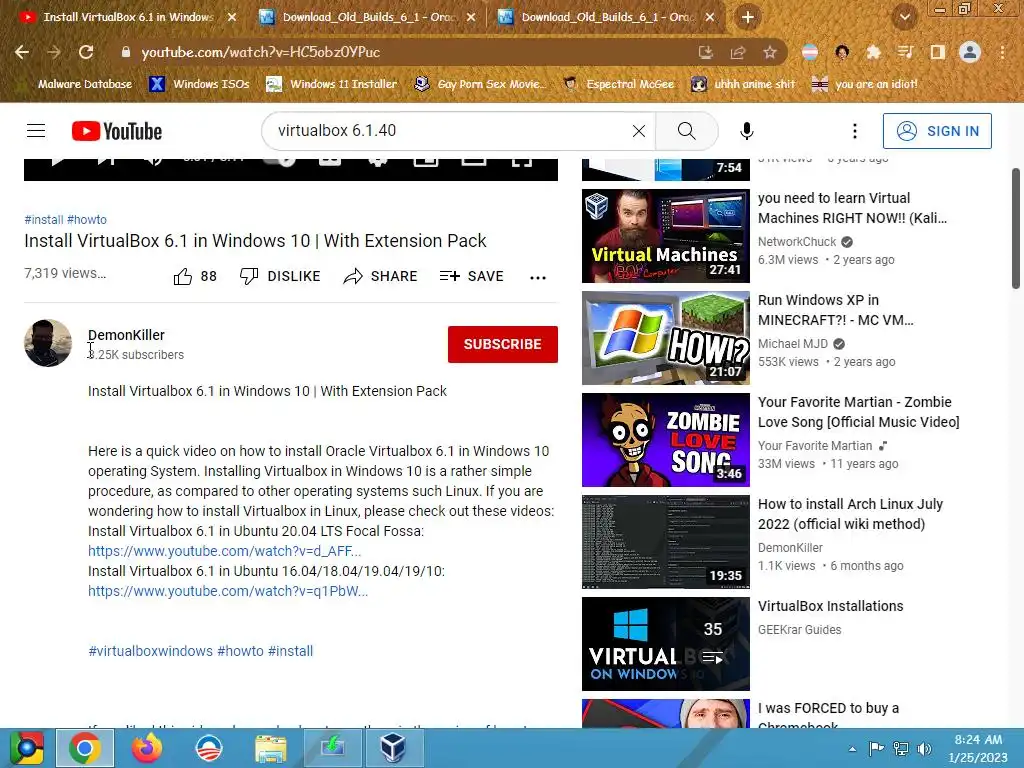
Task: Open the Windows ISOs bookmark
Action: click(x=200, y=84)
